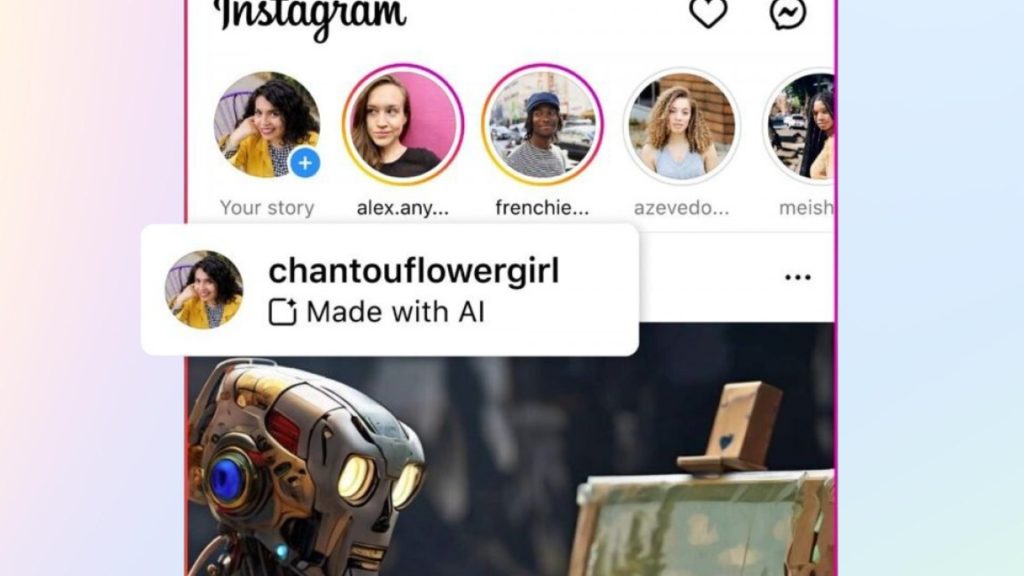Click the Made with AI sparkle icon
The height and width of the screenshot is (576, 1024).
click(x=283, y=312)
